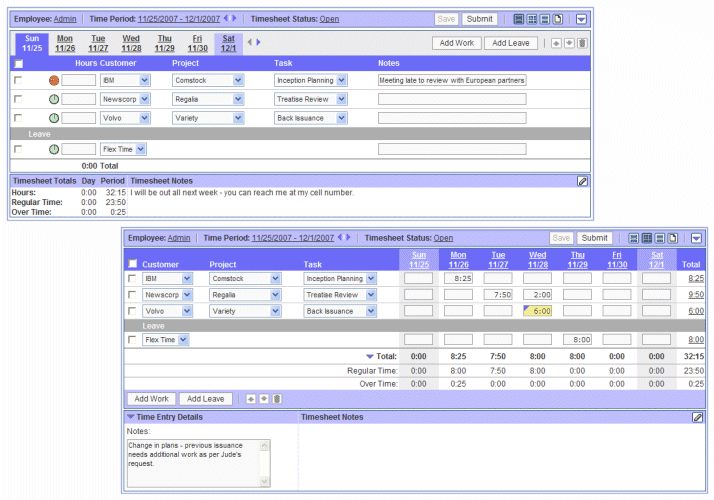Click the trash delete icon beside daily-view Add Leave
Screen dimensions: 714x500
click(x=583, y=43)
